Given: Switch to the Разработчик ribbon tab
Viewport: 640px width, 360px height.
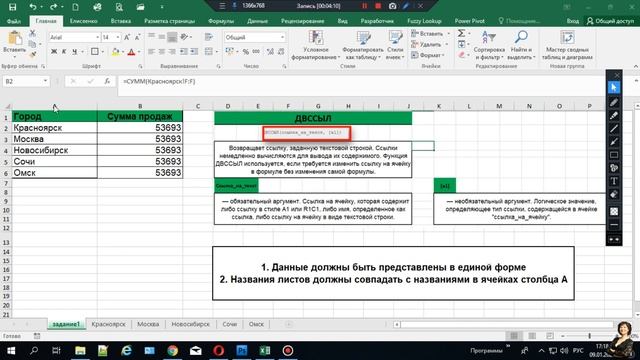Looking at the screenshot, I should click(x=377, y=21).
